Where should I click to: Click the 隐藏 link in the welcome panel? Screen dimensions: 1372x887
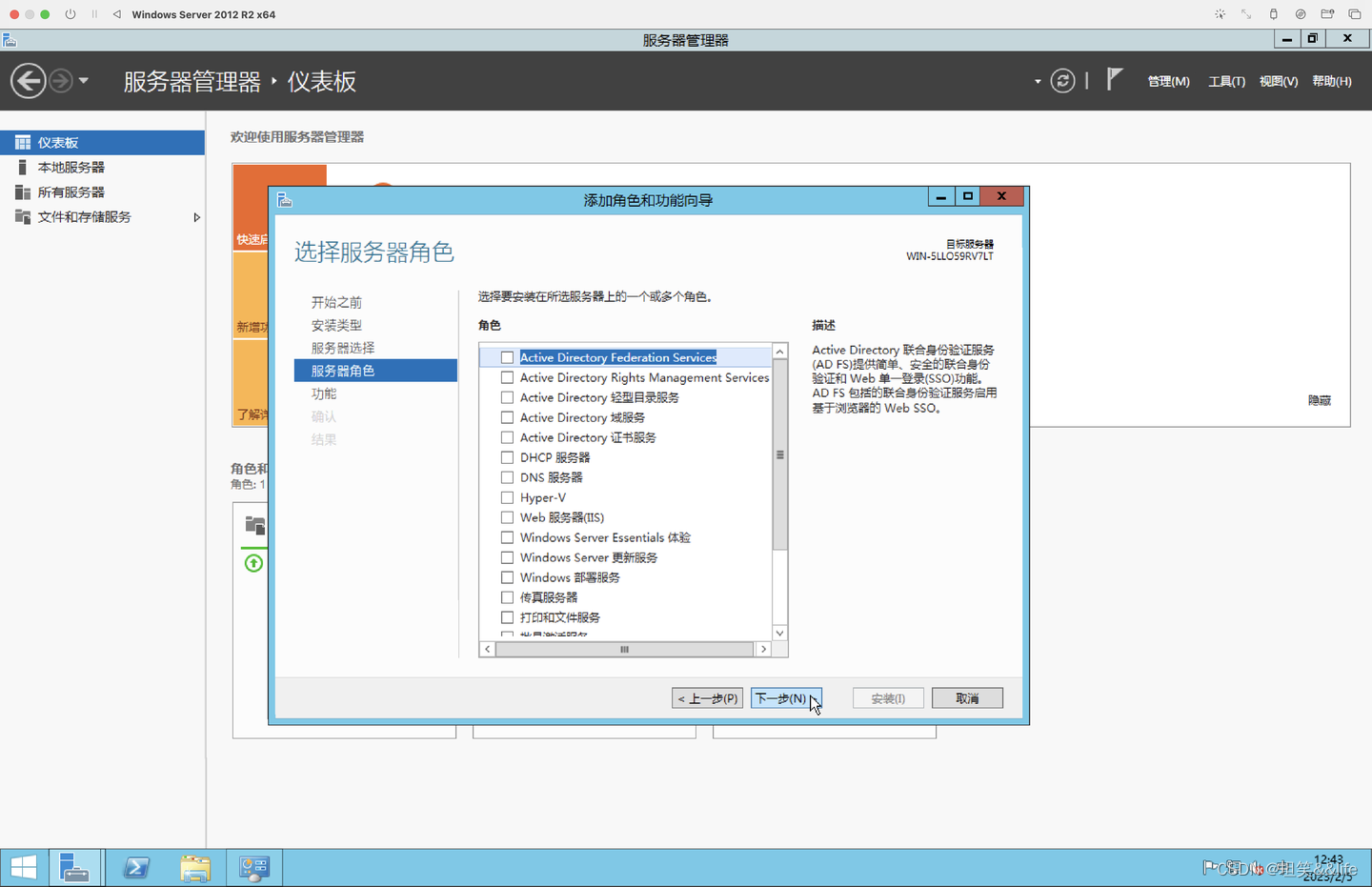point(1320,400)
